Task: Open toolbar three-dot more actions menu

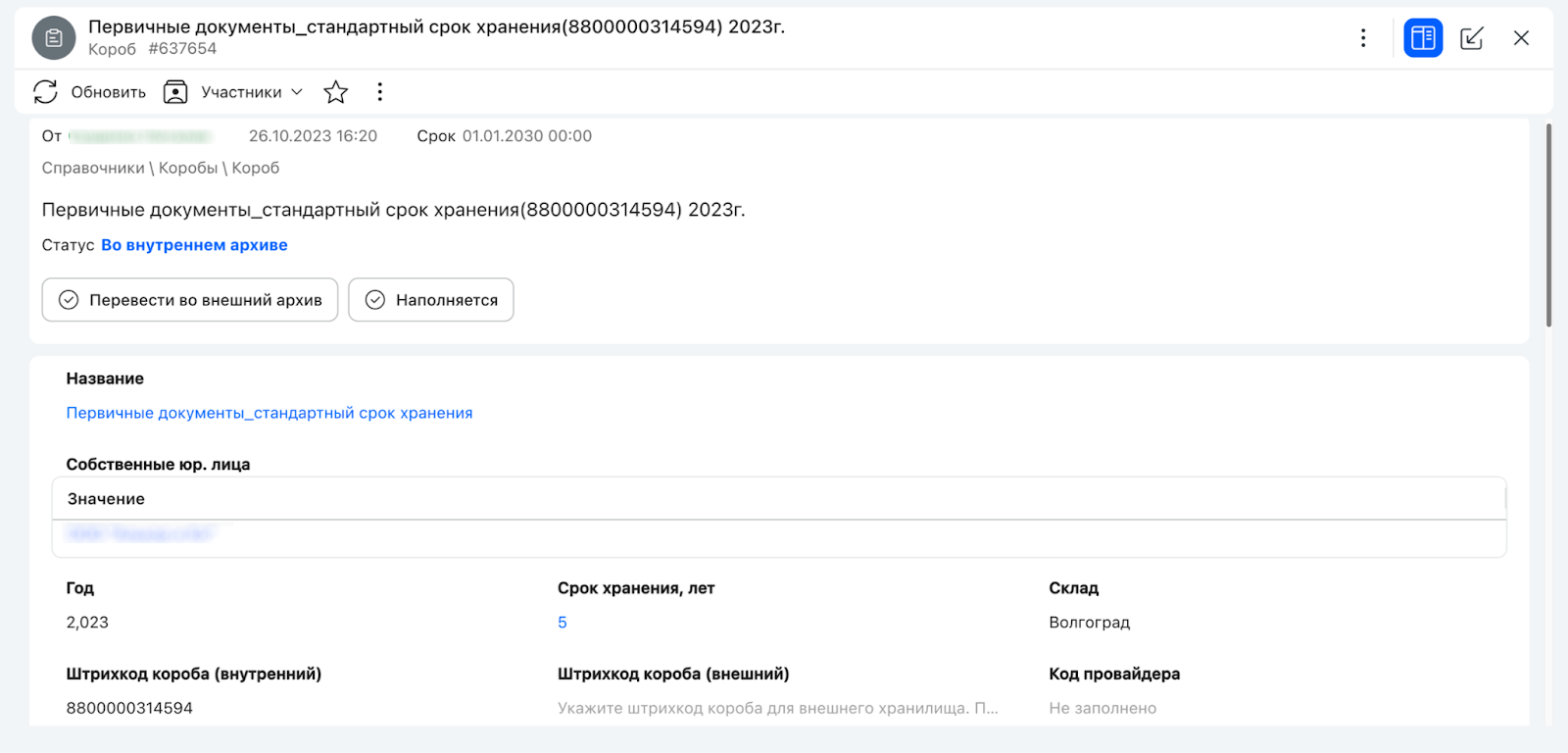Action: pos(380,92)
